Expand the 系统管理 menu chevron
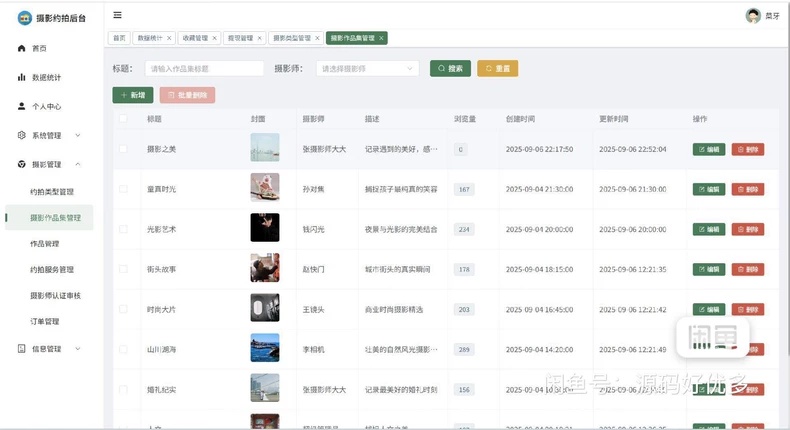The width and height of the screenshot is (790, 430). pos(78,135)
